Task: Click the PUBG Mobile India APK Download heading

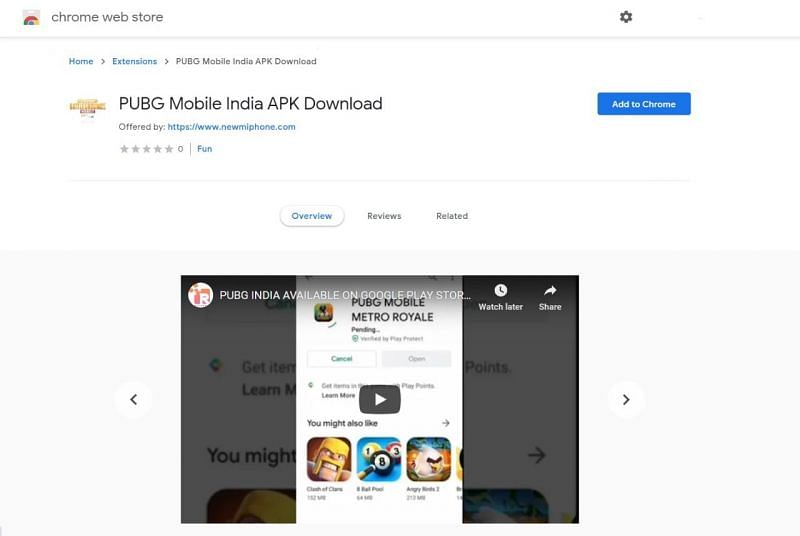Action: click(x=251, y=104)
